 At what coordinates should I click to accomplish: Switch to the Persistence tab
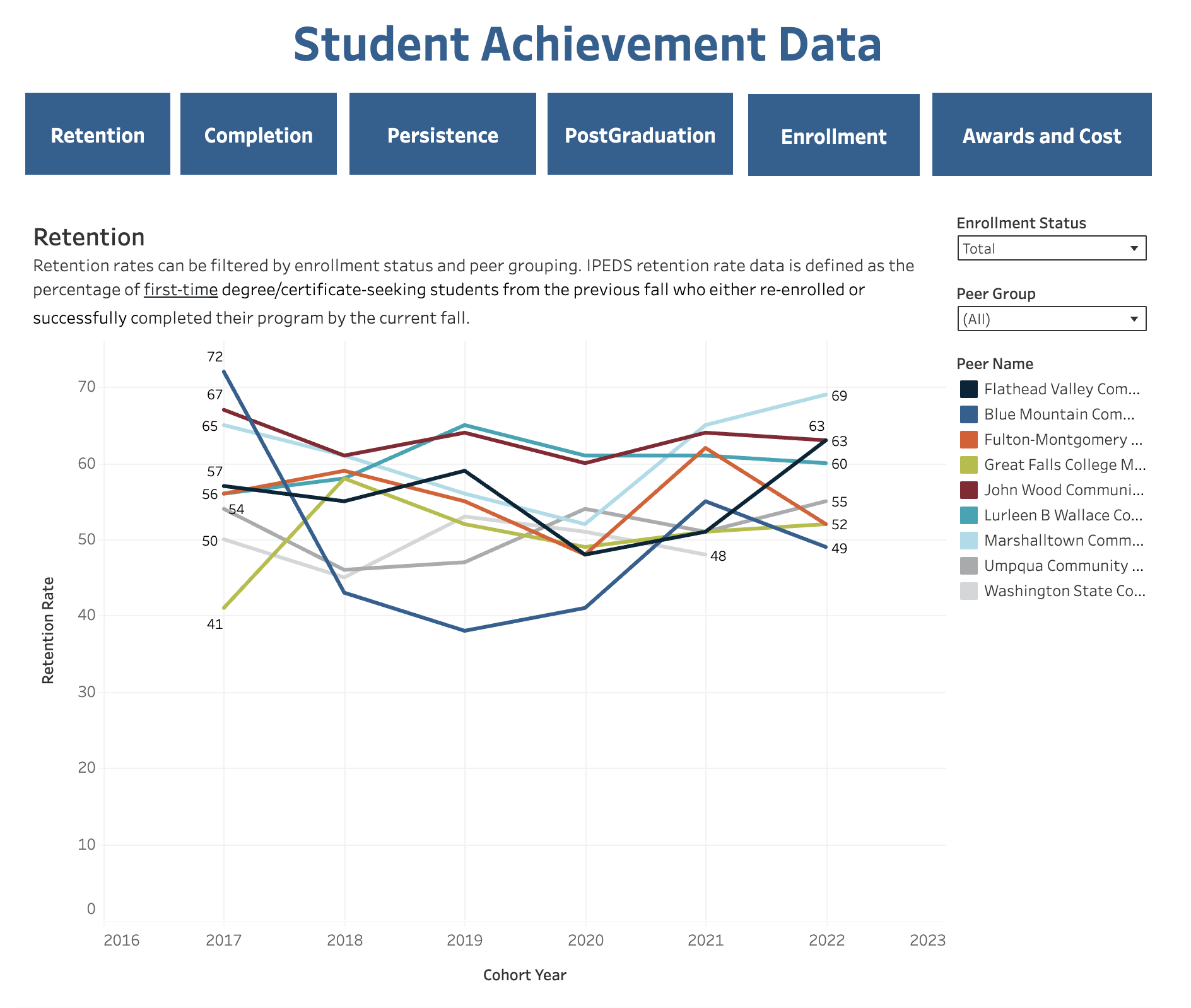[442, 134]
